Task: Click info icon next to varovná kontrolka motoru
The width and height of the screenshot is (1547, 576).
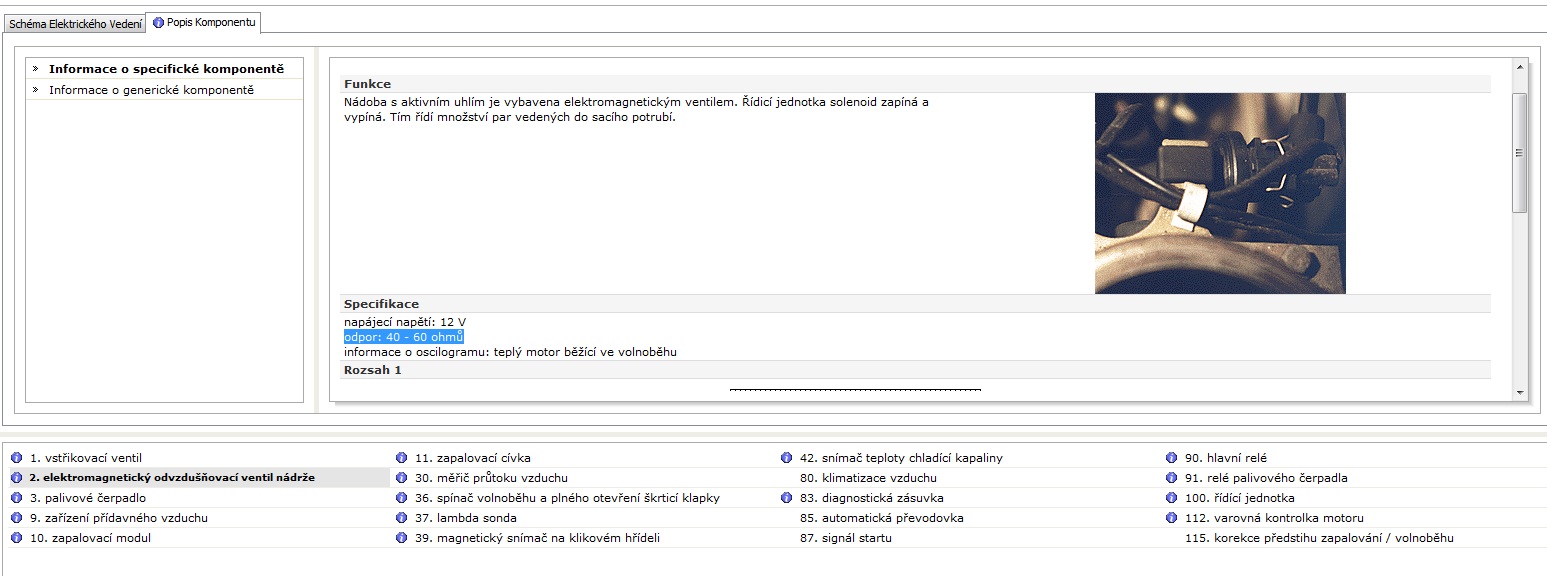Action: [1171, 518]
